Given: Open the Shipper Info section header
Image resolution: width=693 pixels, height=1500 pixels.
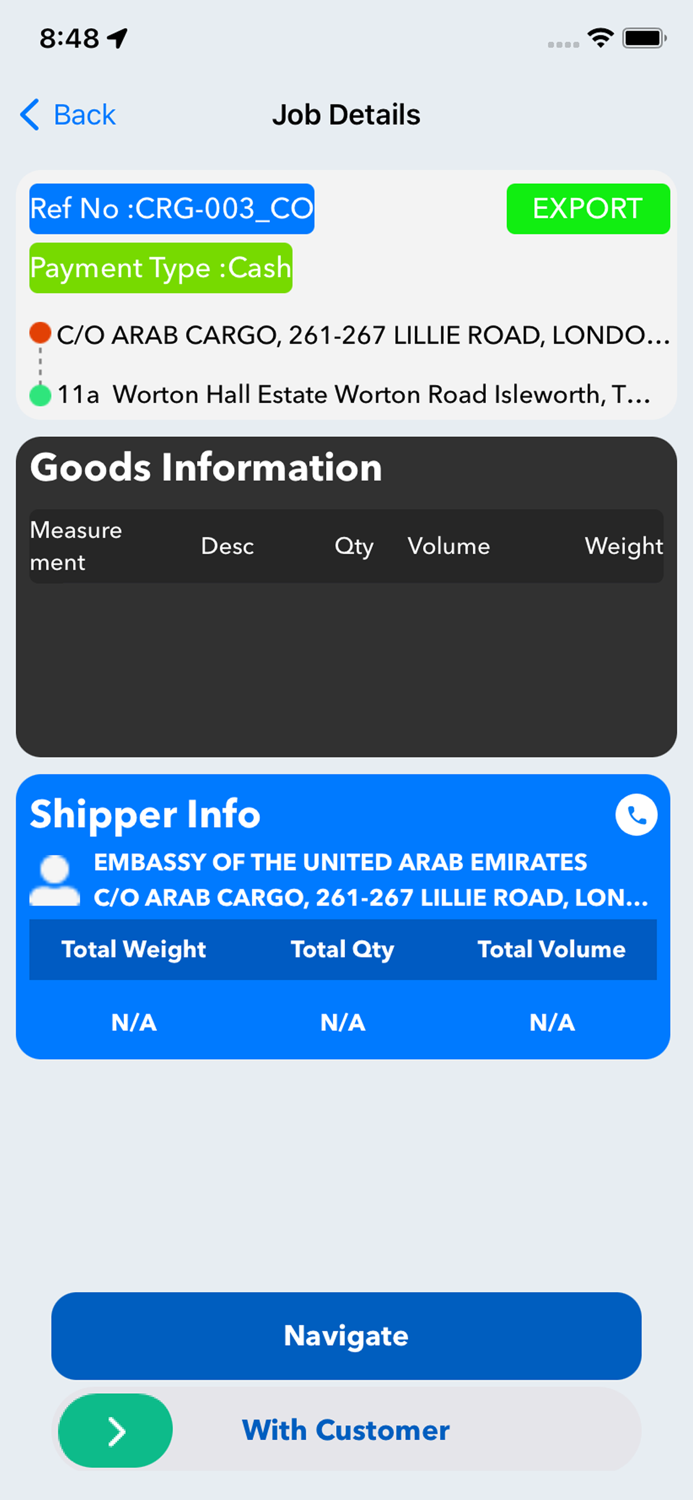Looking at the screenshot, I should [x=144, y=814].
